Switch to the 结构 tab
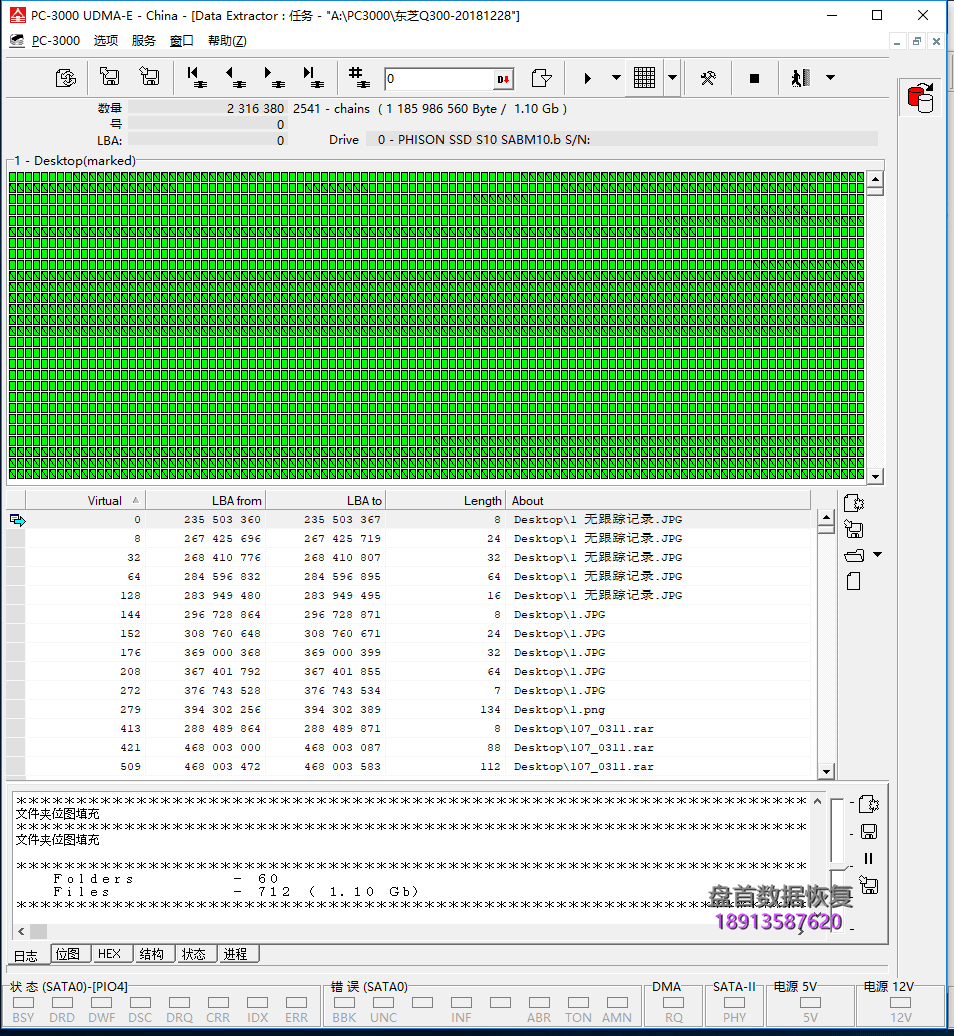Viewport: 954px width, 1036px height. pos(152,953)
